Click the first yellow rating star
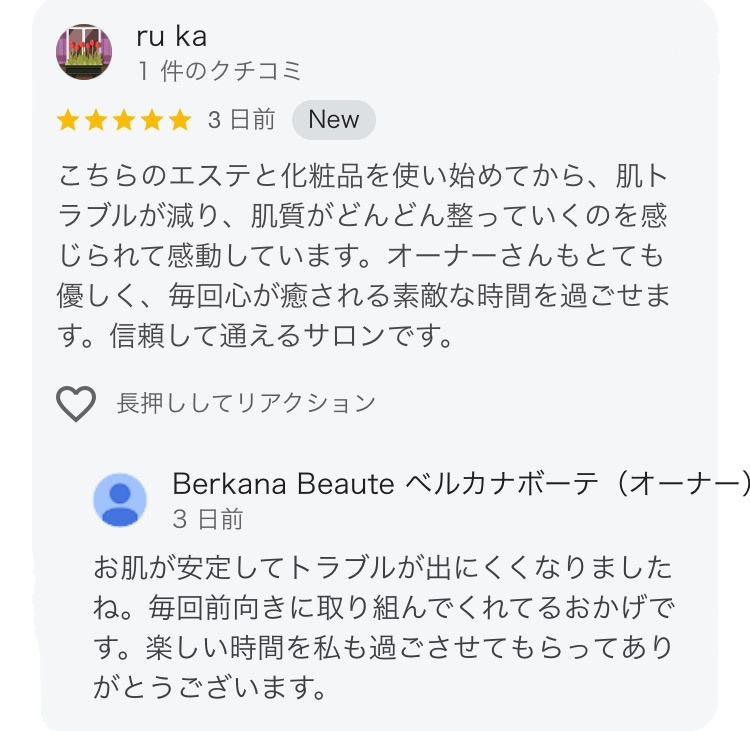 coord(68,121)
